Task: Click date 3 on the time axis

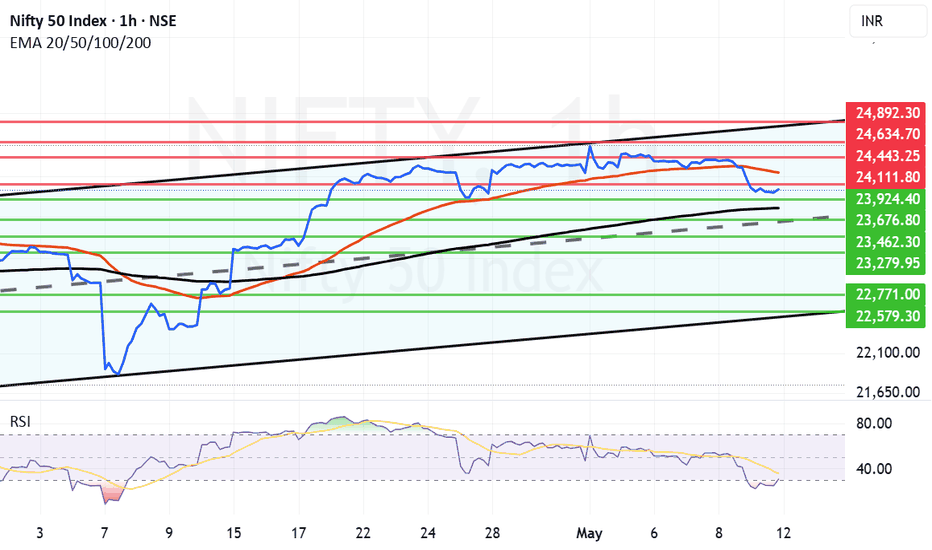Action: (x=40, y=533)
